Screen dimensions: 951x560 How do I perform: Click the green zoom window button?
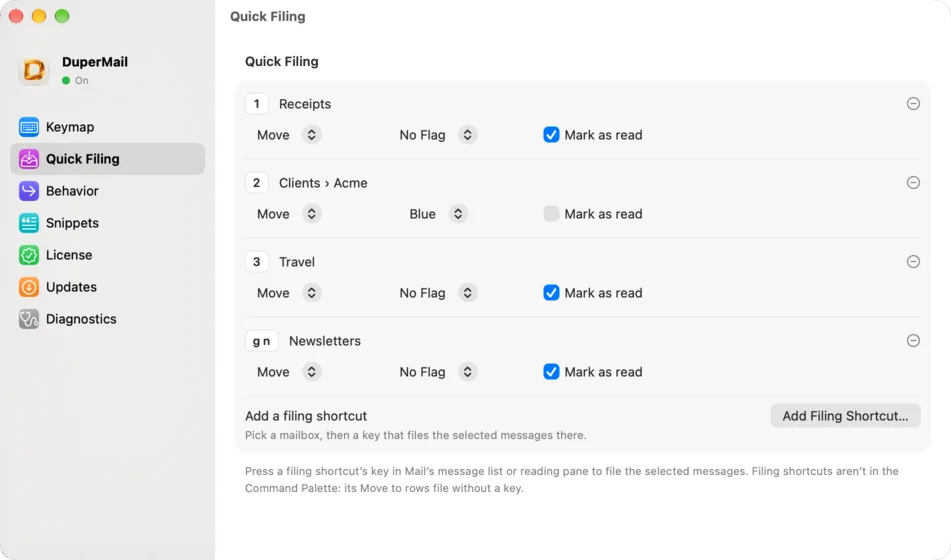62,16
